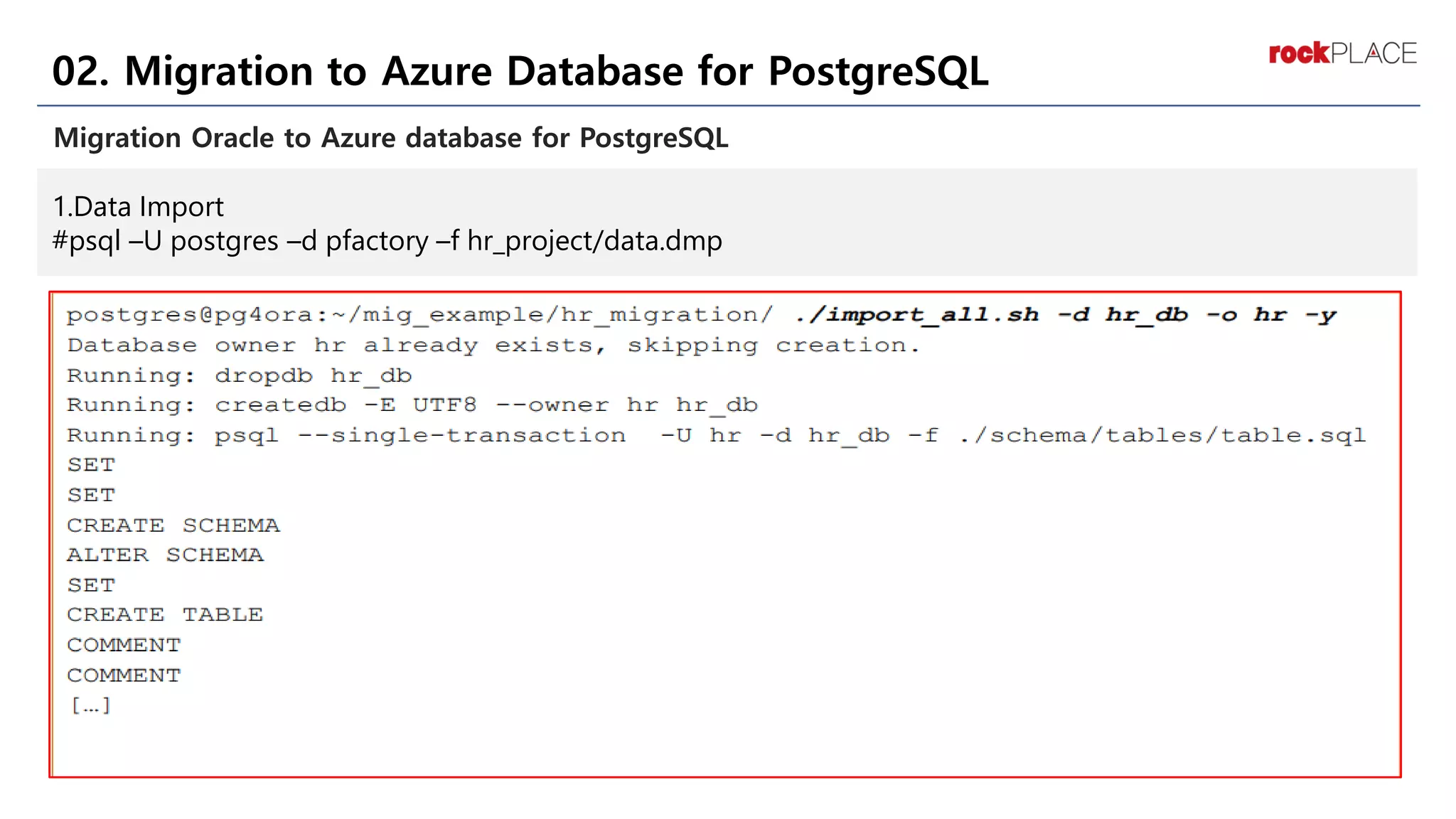Click the './import_all.sh -d hr_db -o hr -y' command
The image size is (1456, 819).
click(1066, 315)
